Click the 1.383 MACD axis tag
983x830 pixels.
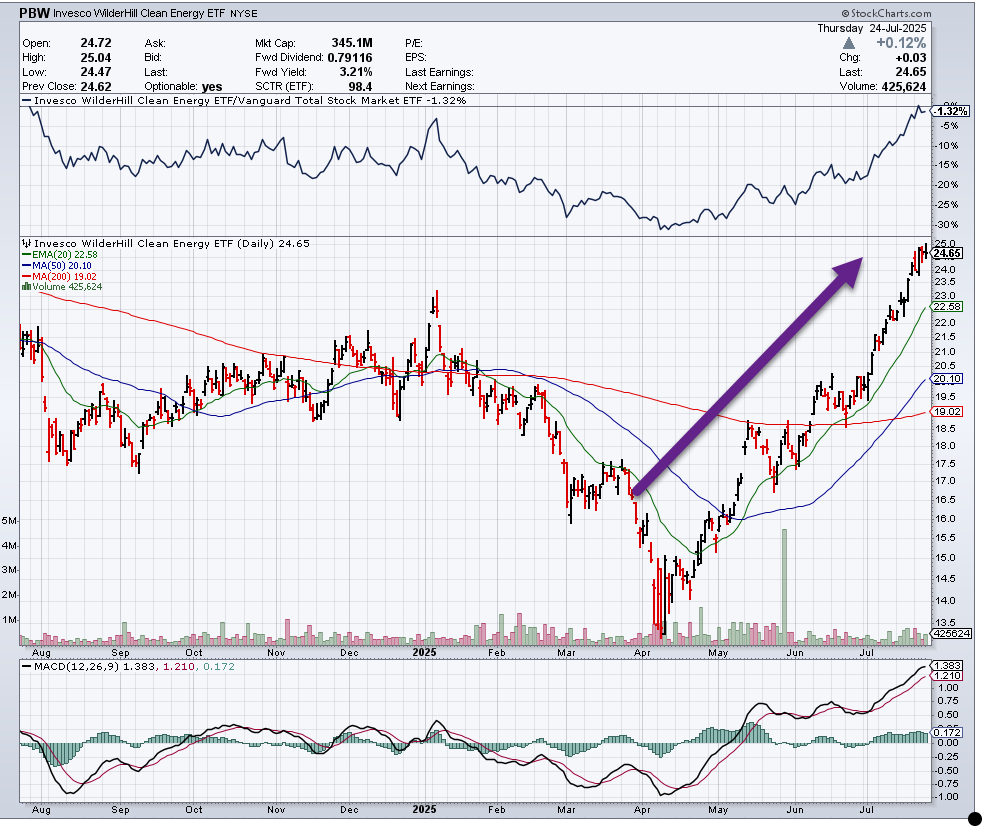tap(947, 666)
